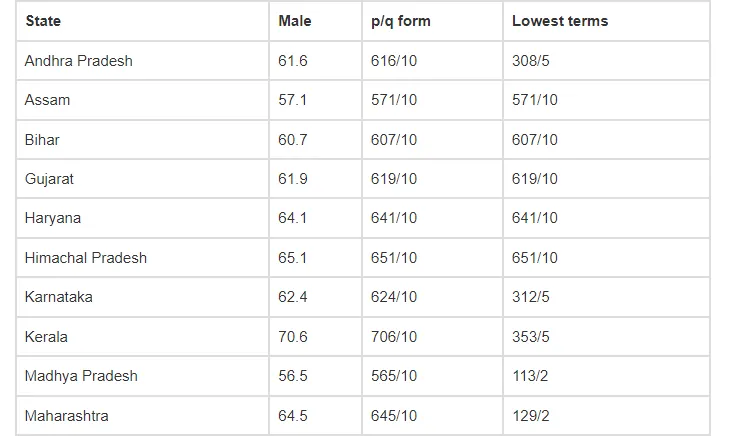Viewport: 729px width, 436px height.
Task: Click the Bihar row label
Action: pyautogui.click(x=42, y=140)
